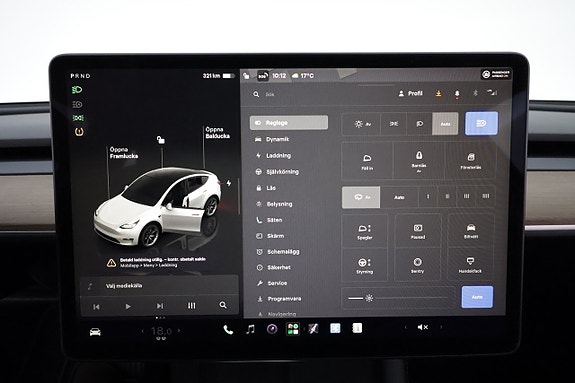The image size is (575, 383).
Task: Select parking lights mode
Action: click(x=394, y=124)
